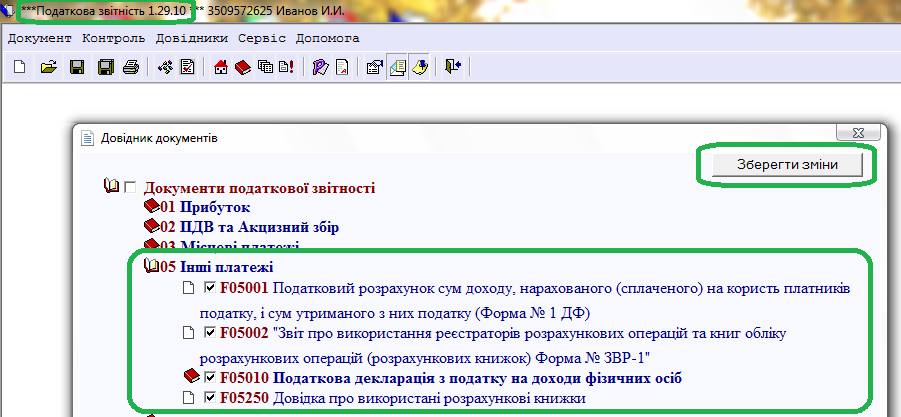901x417 pixels.
Task: Click the New document toolbar icon
Action: coord(20,68)
